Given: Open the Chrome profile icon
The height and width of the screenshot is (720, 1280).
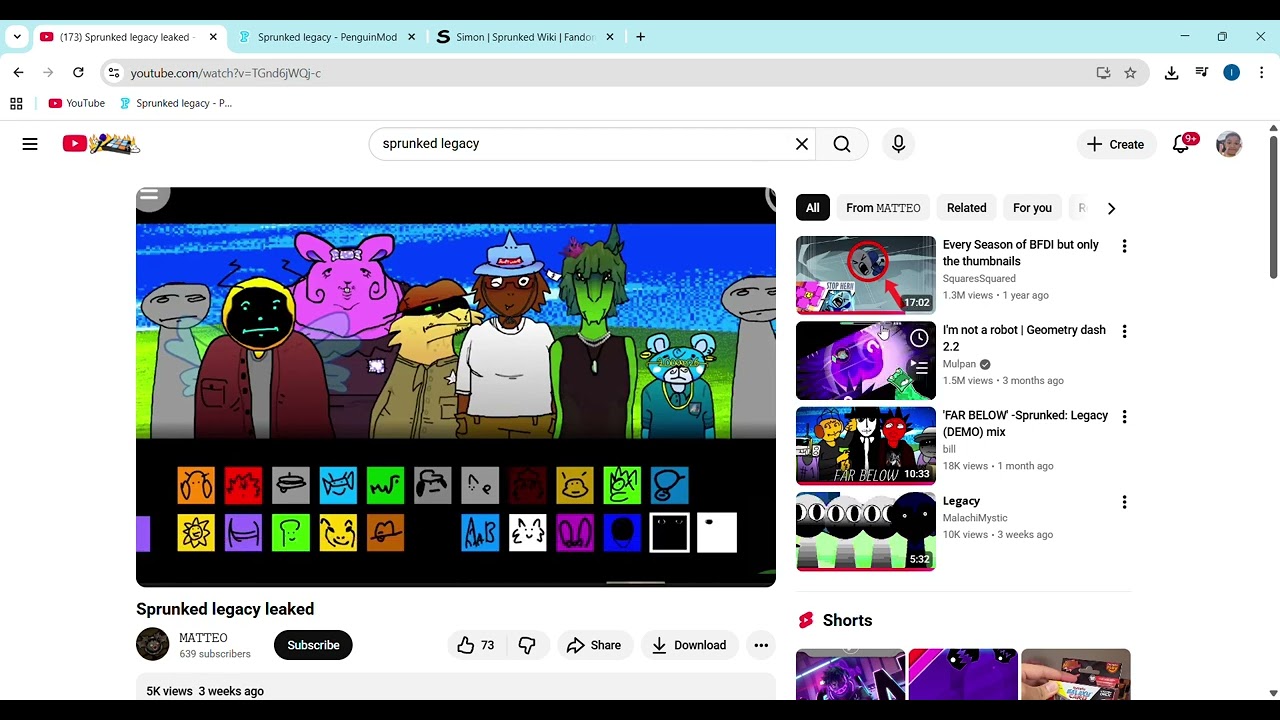Looking at the screenshot, I should [1232, 73].
